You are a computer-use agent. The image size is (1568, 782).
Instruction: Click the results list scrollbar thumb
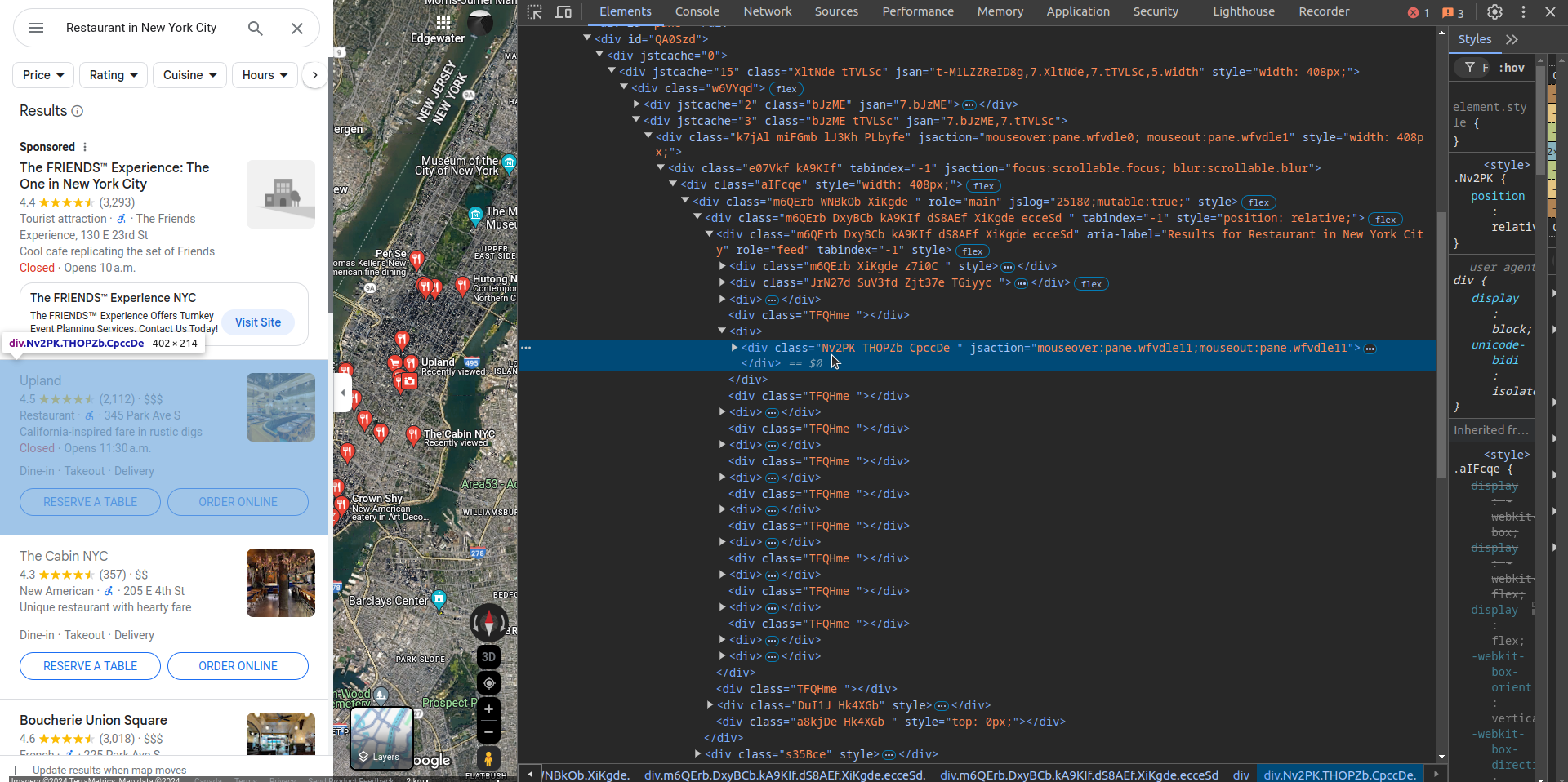pos(330,184)
